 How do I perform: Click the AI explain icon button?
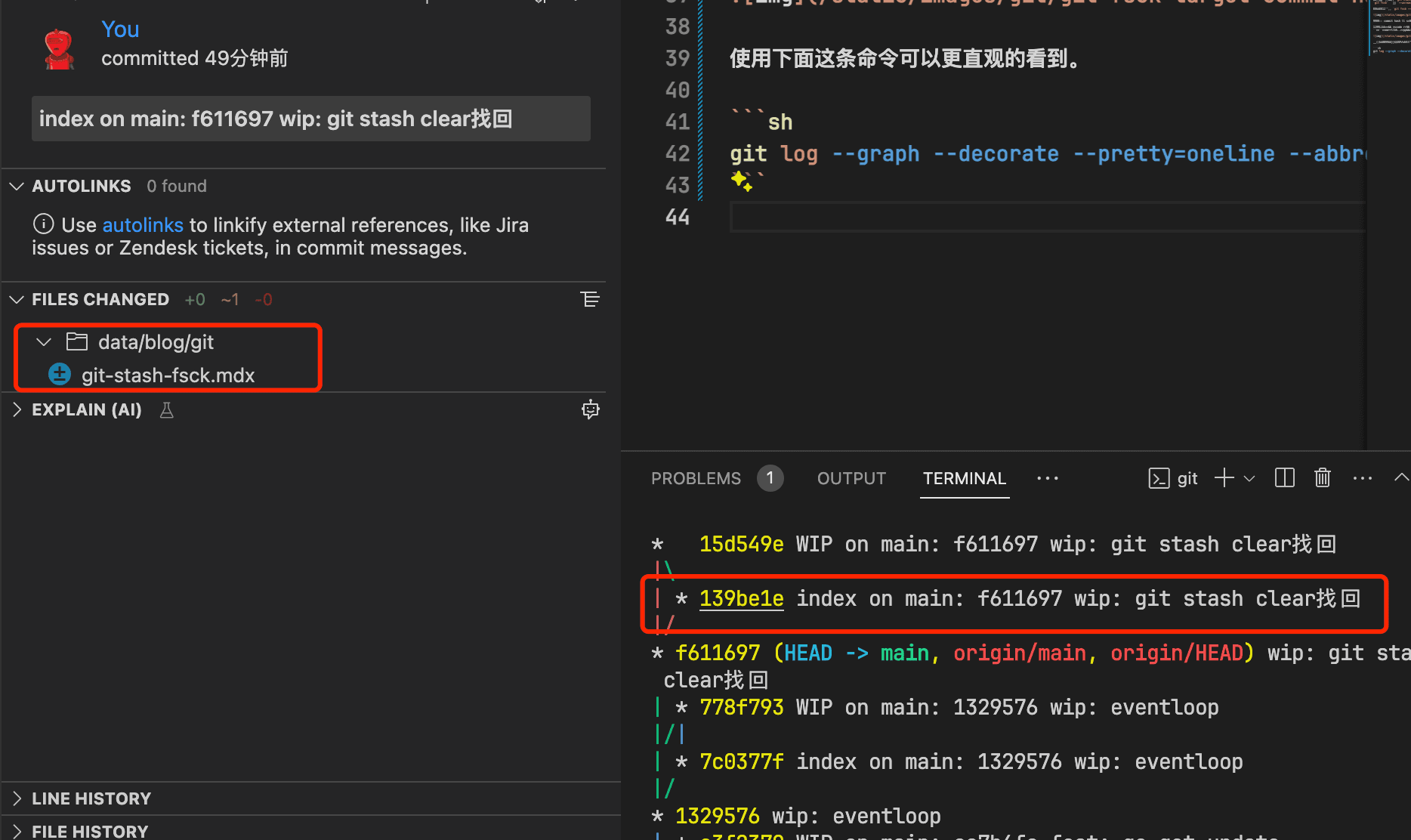tap(590, 409)
